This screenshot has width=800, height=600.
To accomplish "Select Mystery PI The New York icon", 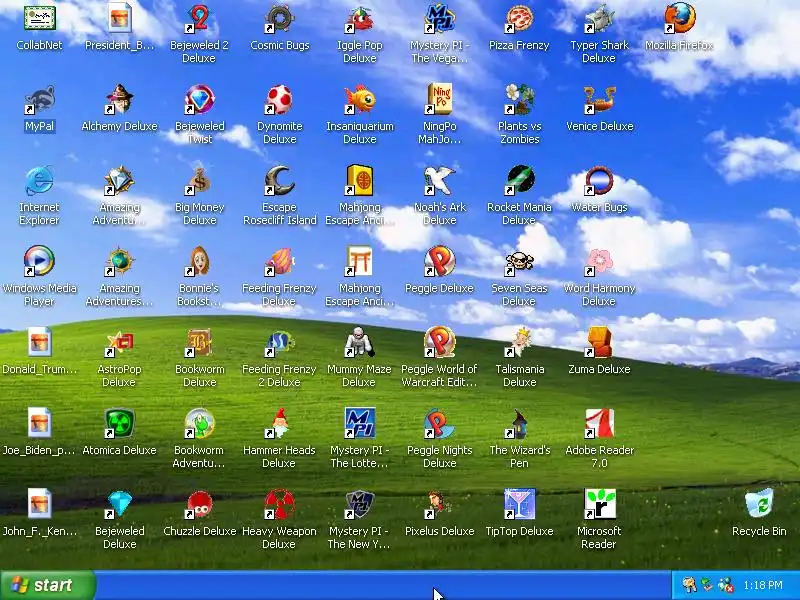I will (x=359, y=504).
